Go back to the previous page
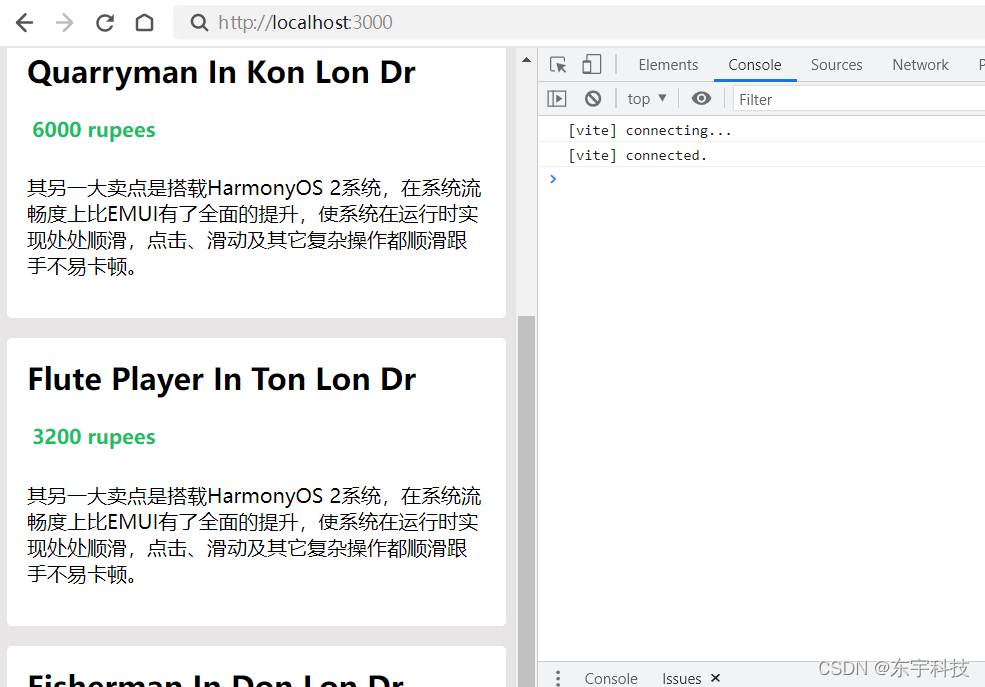 24,23
